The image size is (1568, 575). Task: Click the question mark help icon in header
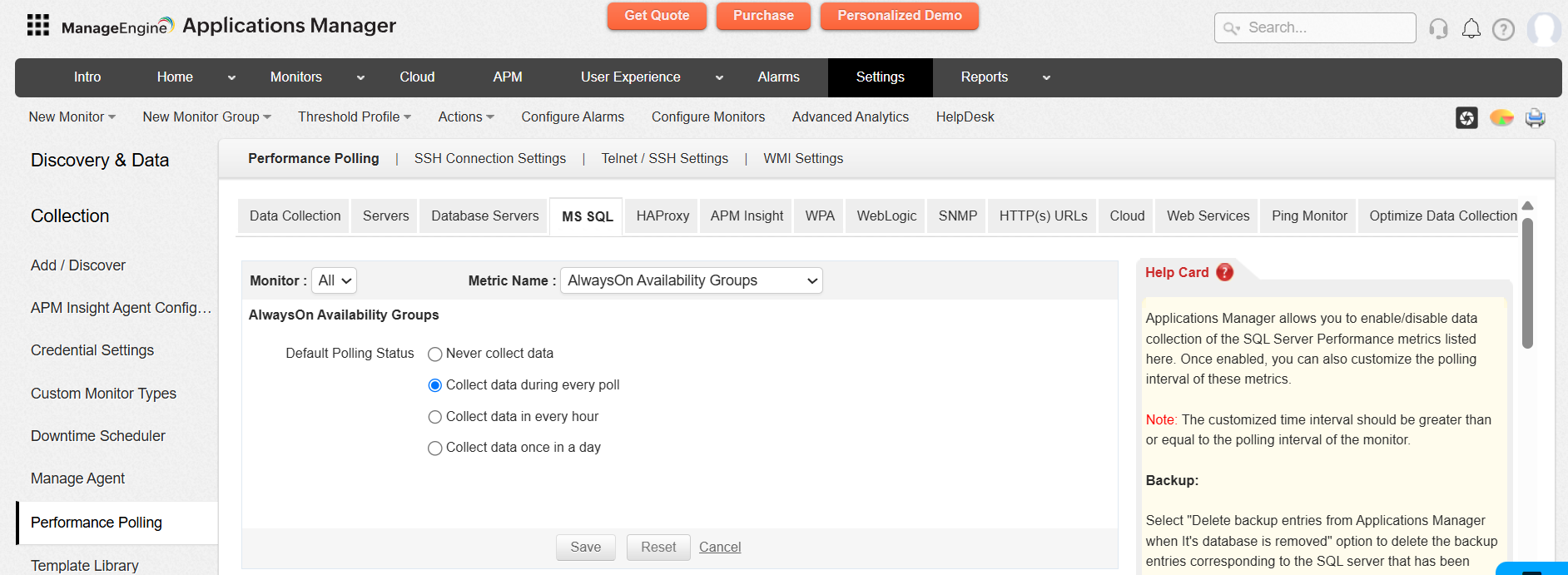coord(1503,30)
